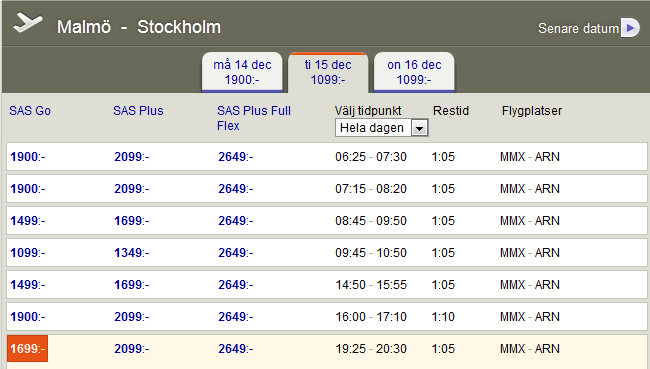Select SAS Go 1099:- for 09:45 flight
The image size is (650, 369).
(28, 252)
